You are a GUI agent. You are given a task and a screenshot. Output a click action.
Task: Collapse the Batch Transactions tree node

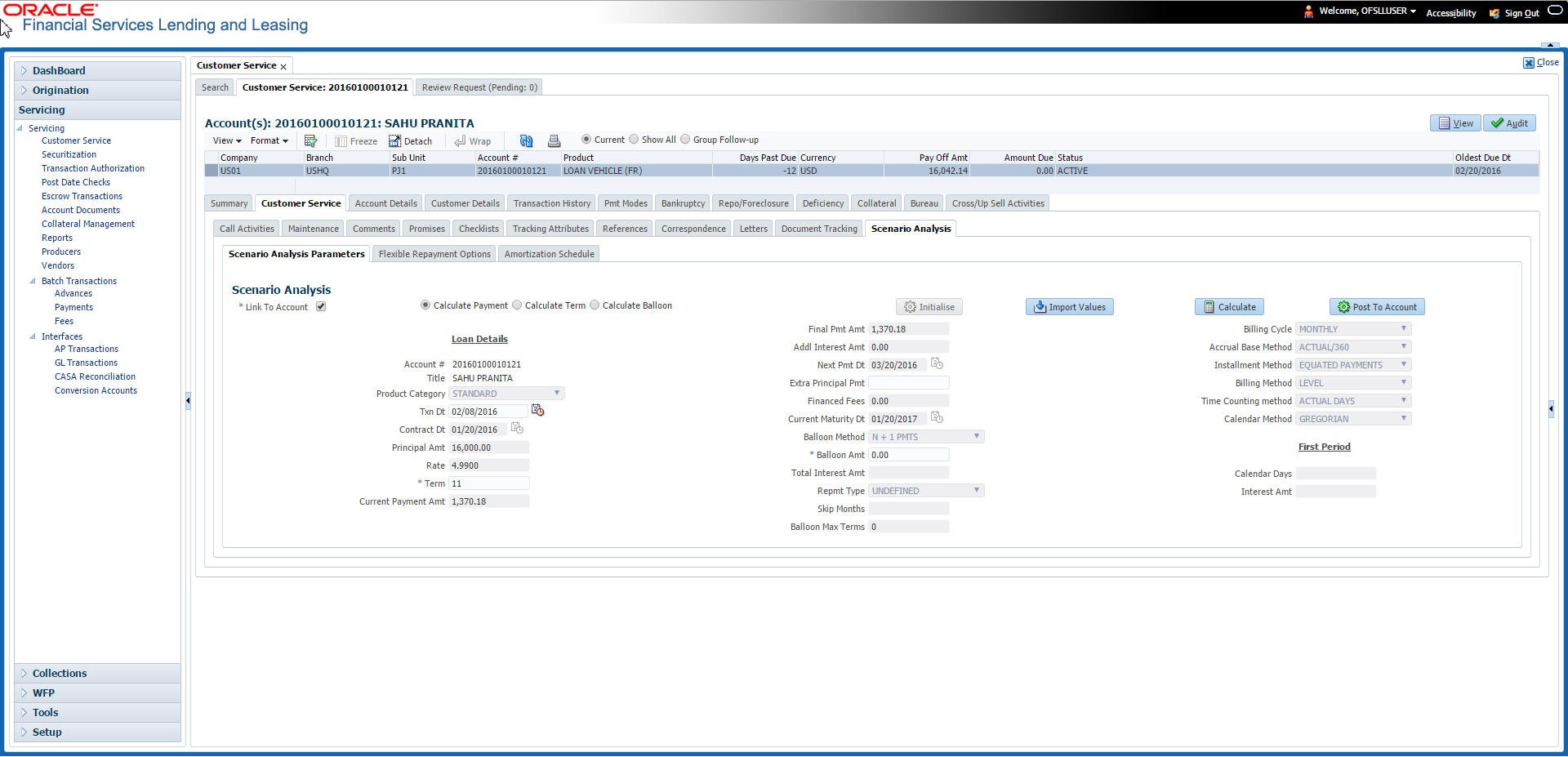click(33, 281)
